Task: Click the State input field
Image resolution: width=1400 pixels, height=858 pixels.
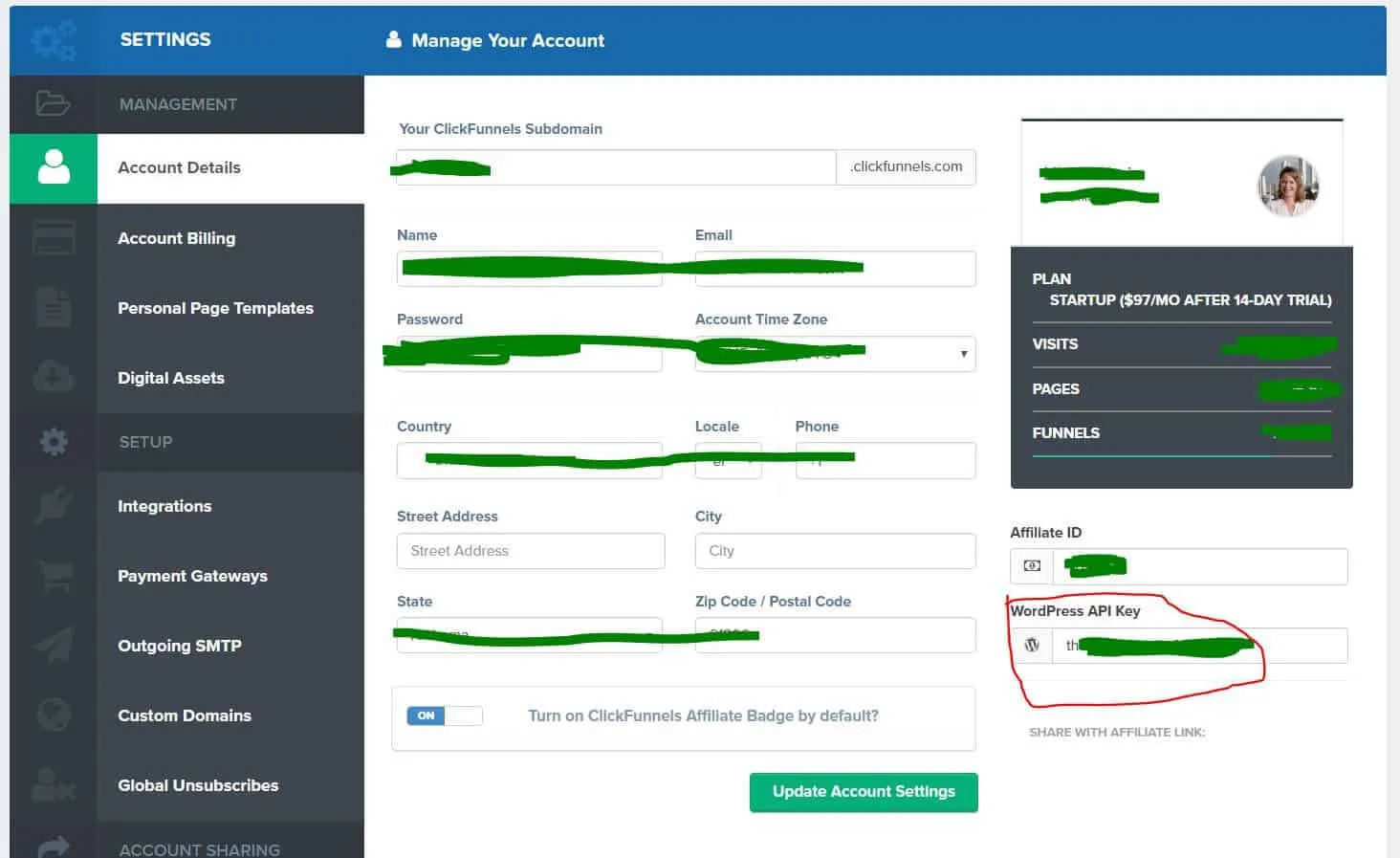Action: [x=530, y=635]
